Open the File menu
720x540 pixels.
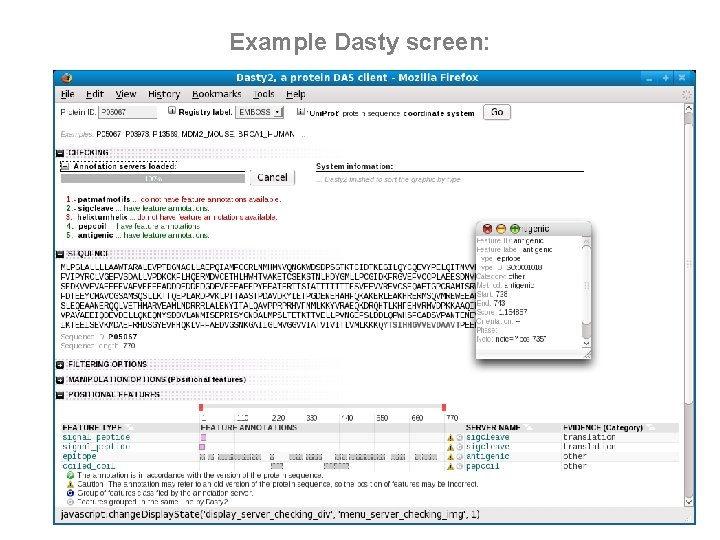click(68, 94)
